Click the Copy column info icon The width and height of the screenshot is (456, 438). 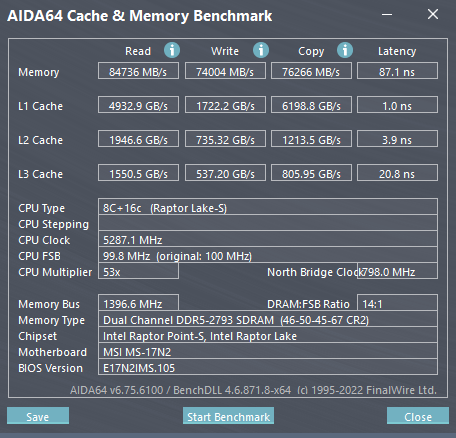[345, 50]
